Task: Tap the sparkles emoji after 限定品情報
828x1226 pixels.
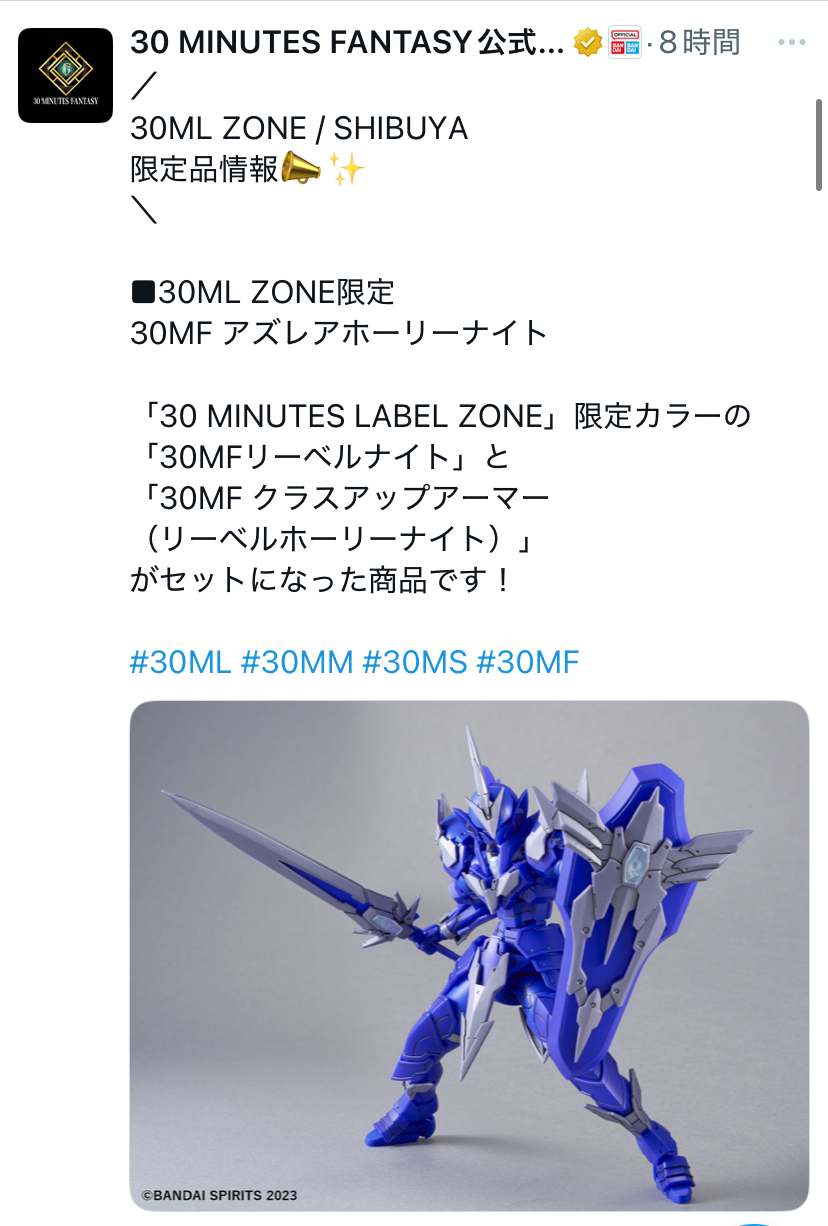Action: (347, 171)
